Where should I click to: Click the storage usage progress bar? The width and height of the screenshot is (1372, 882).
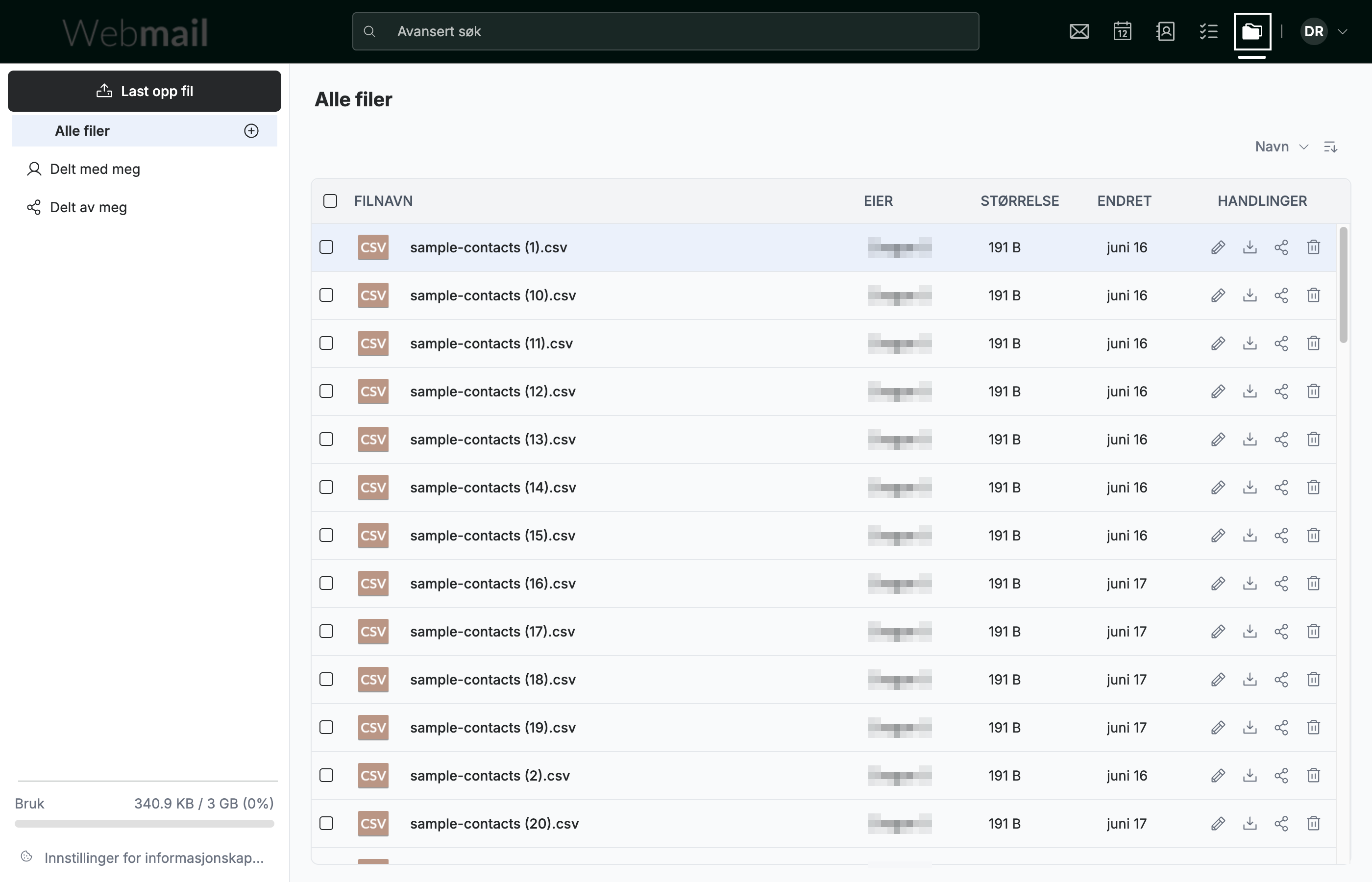(144, 824)
